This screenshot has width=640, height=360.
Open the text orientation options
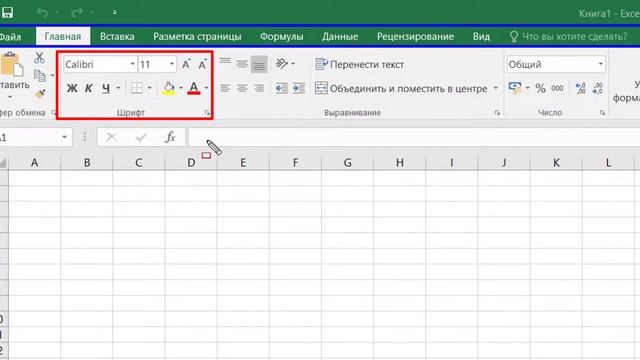coord(285,64)
